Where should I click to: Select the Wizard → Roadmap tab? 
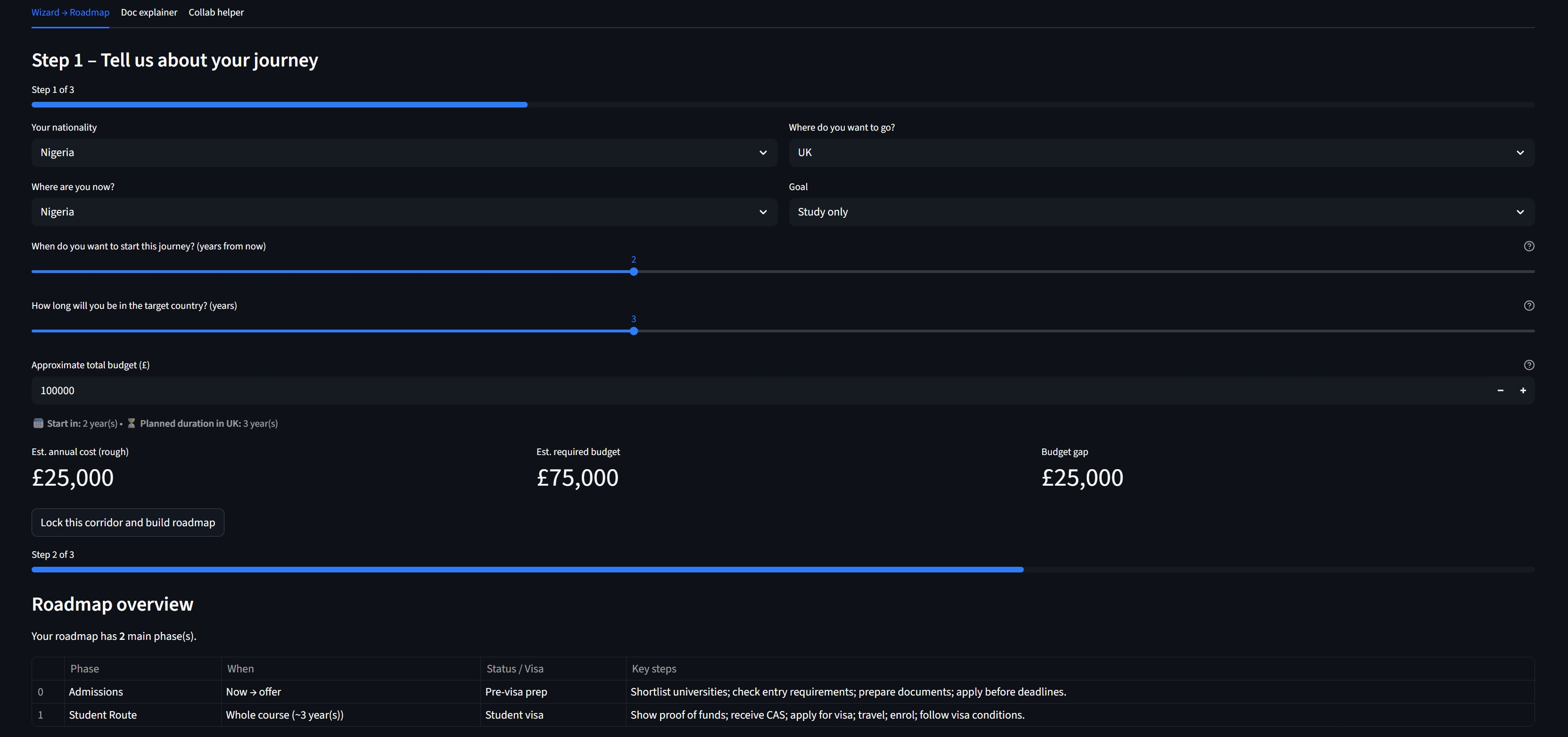71,12
